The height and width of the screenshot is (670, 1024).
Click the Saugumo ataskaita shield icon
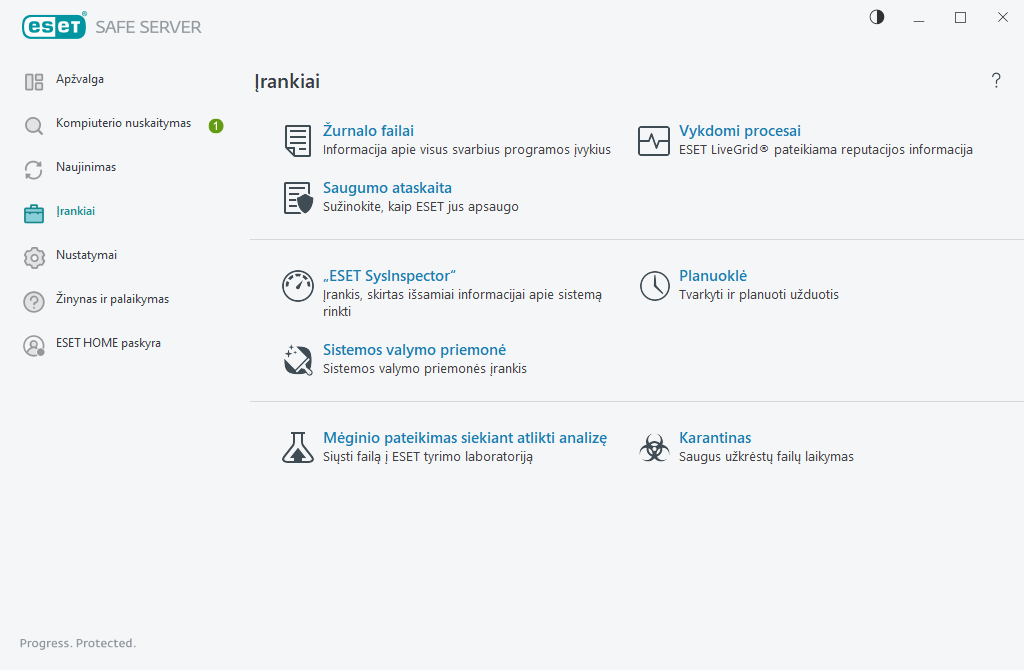click(298, 198)
